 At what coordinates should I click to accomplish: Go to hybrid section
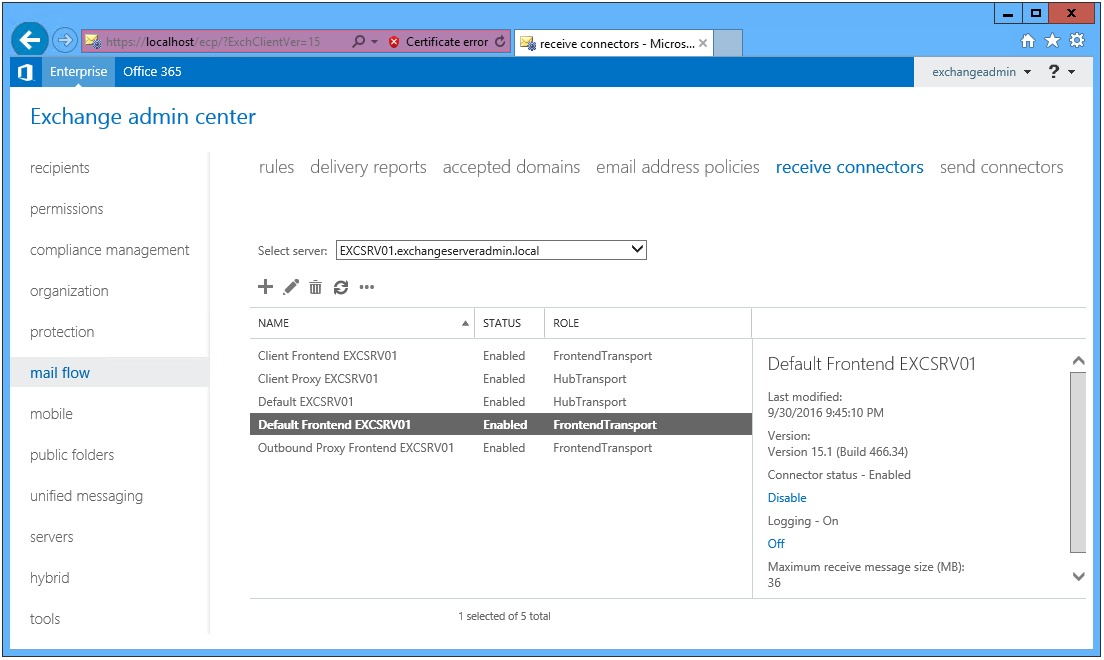coord(49,578)
